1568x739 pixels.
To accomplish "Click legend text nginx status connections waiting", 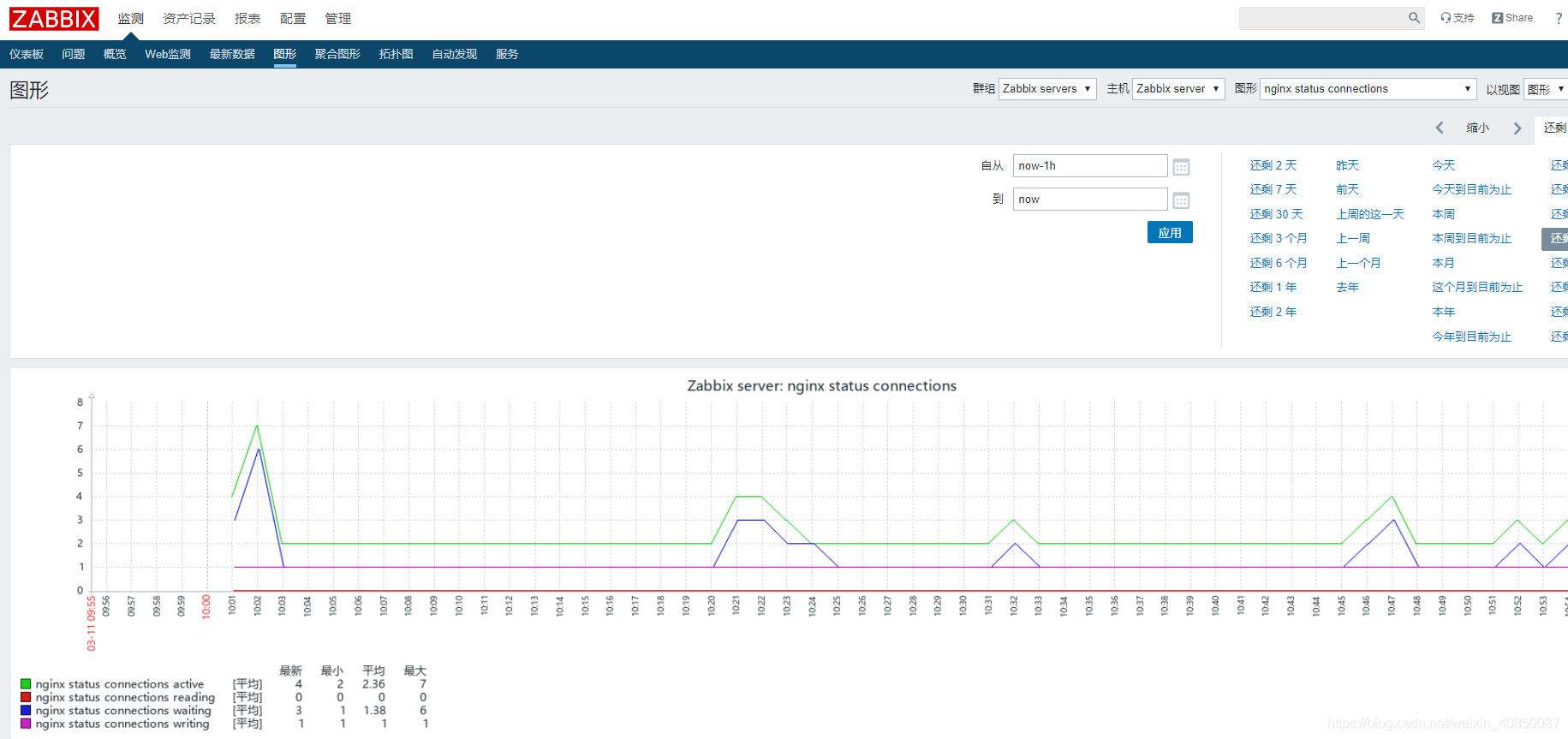I will pyautogui.click(x=123, y=711).
